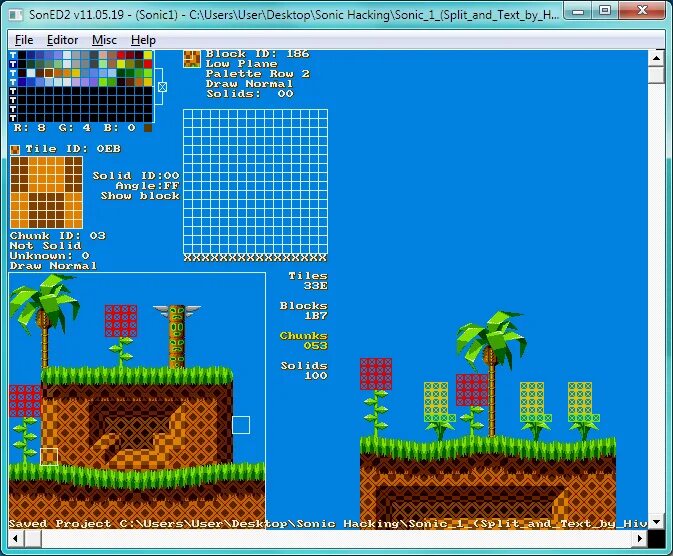Select the highlighted Chunks 053 counter
This screenshot has width=673, height=556.
click(x=304, y=341)
